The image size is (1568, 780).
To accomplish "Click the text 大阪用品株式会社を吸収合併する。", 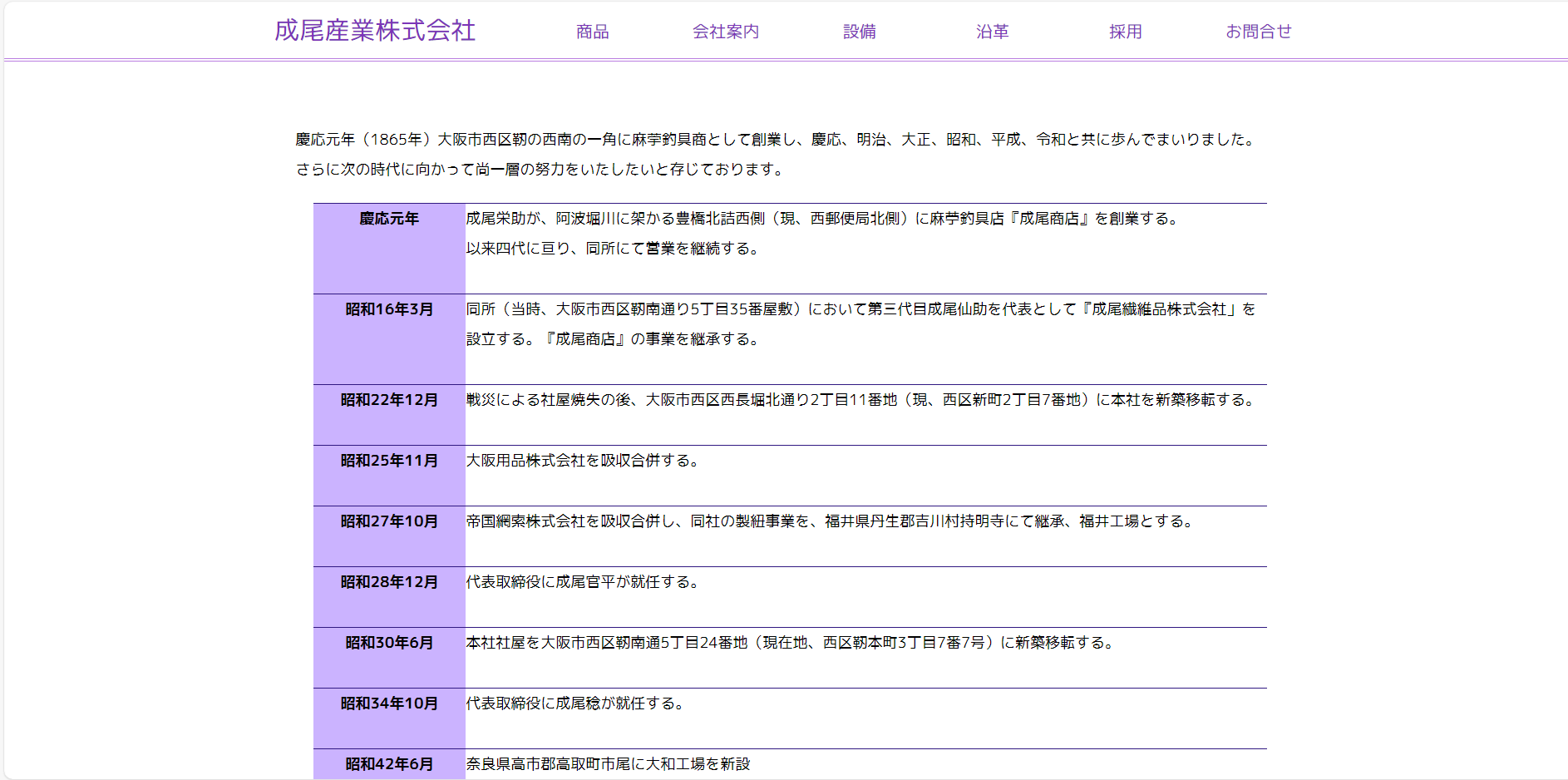I will [x=583, y=461].
